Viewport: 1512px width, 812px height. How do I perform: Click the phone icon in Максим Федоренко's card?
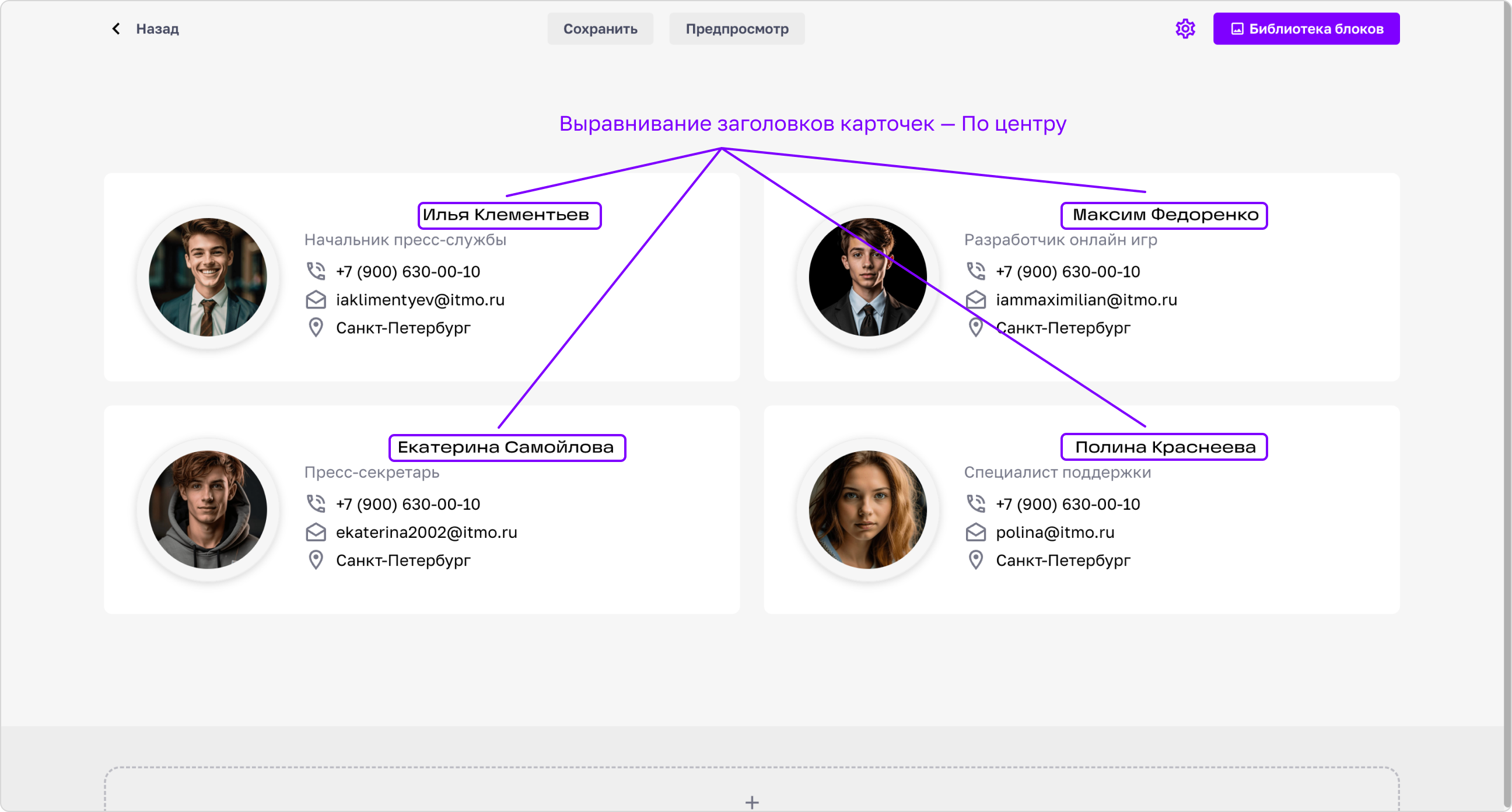[x=975, y=271]
